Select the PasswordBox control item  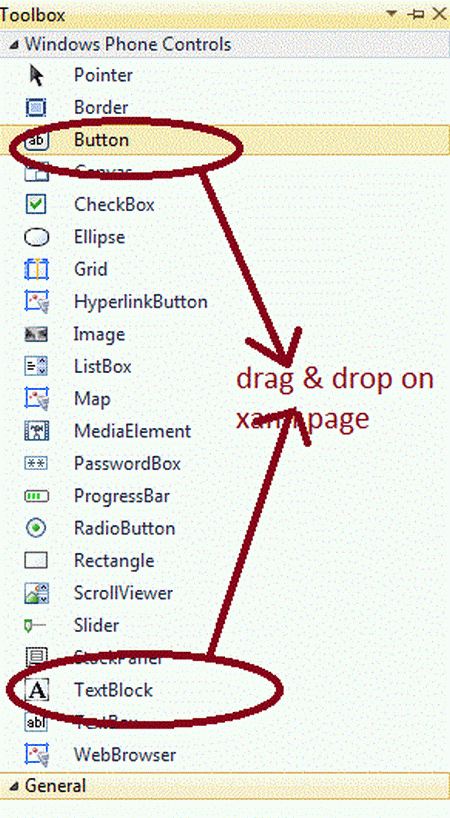225,464
